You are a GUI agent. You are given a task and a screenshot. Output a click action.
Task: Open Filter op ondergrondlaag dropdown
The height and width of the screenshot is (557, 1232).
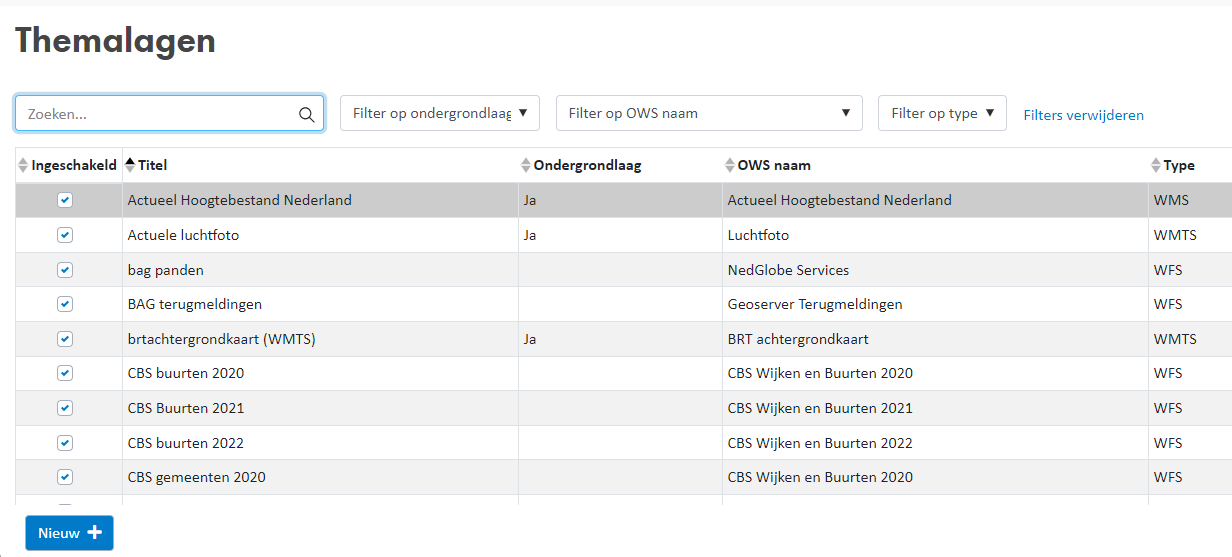point(440,113)
